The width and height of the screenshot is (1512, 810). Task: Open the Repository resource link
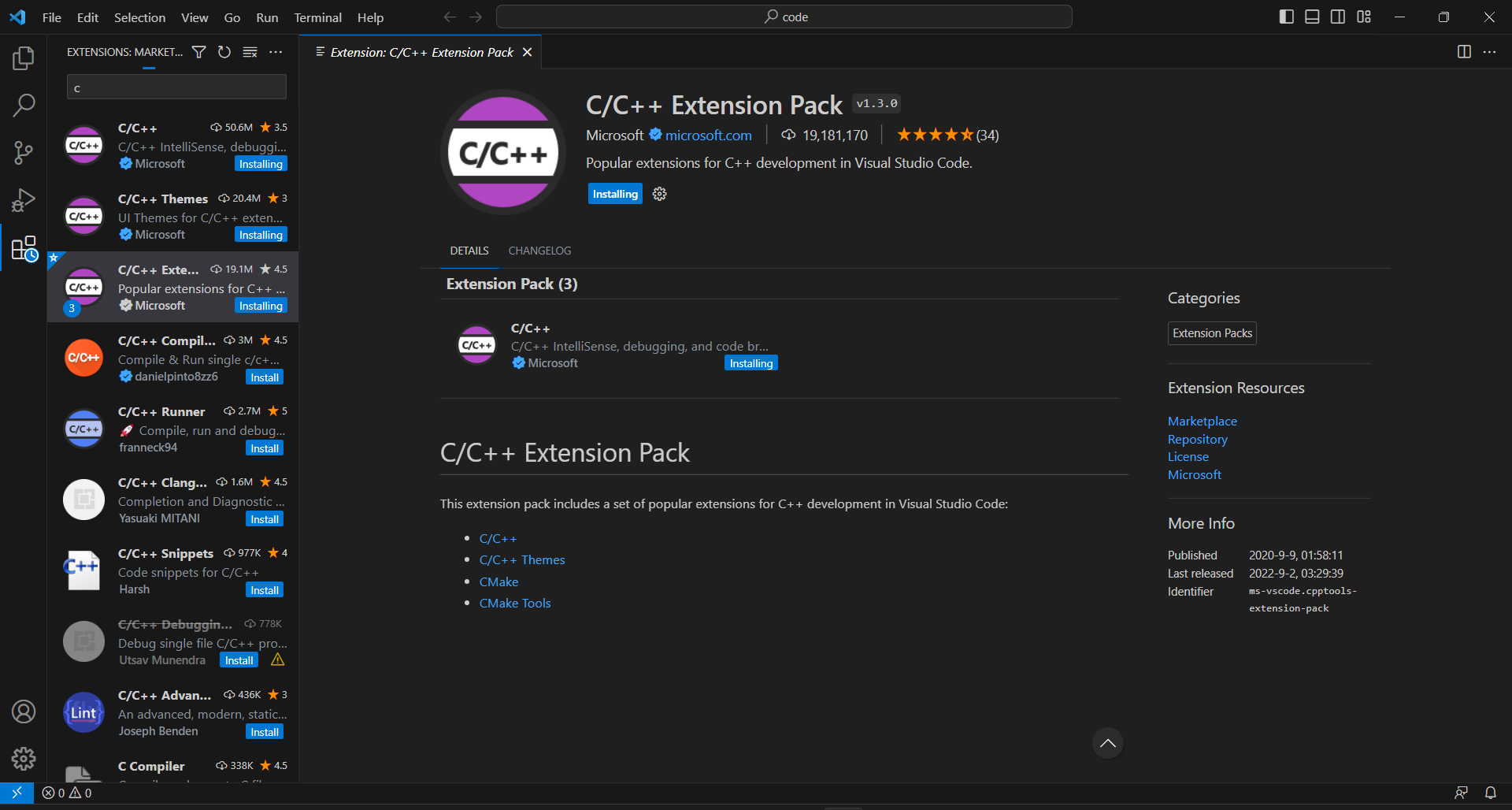point(1197,440)
